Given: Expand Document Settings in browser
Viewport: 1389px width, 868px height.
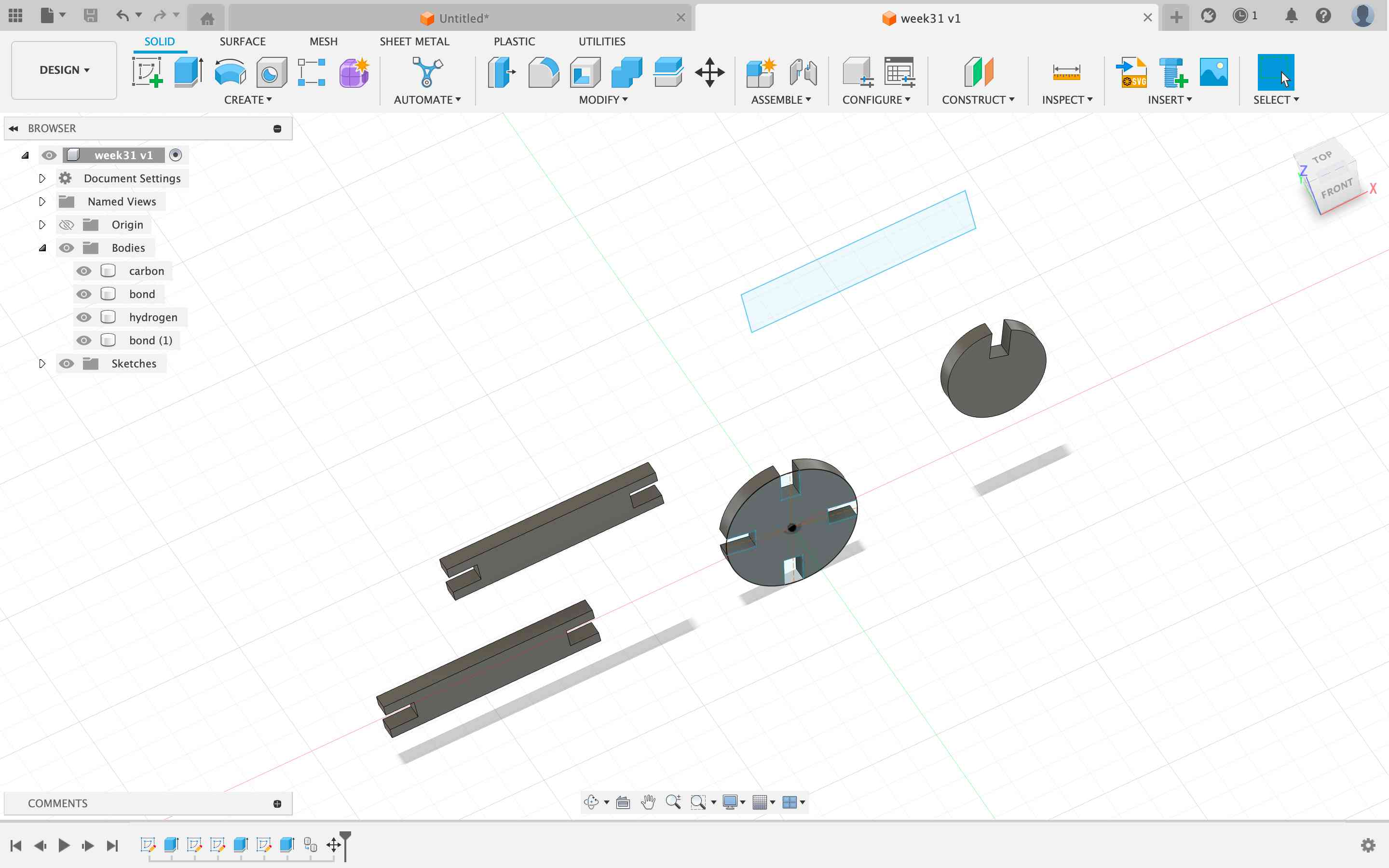Looking at the screenshot, I should (40, 178).
